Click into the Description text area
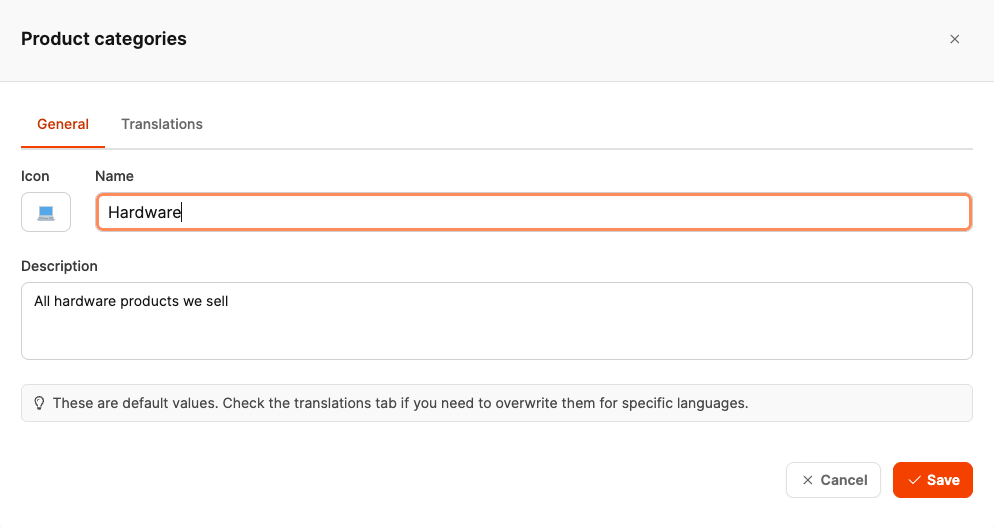 [x=497, y=330]
